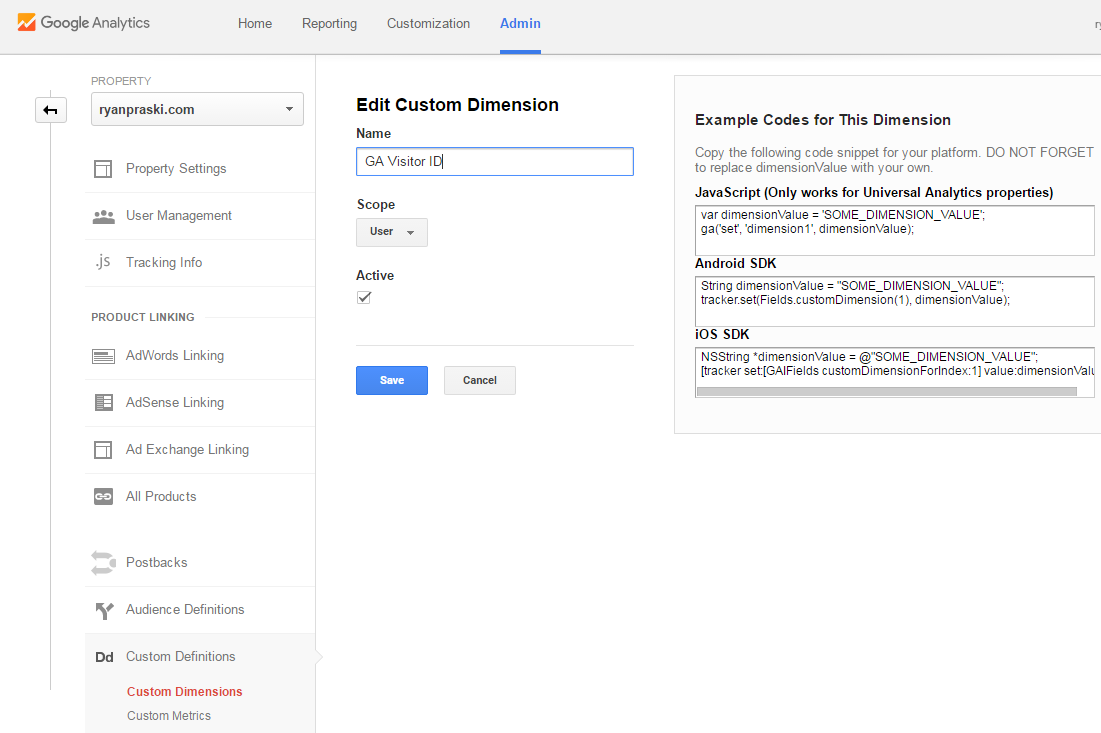Select Custom Metrics submenu item
Image resolution: width=1101 pixels, height=733 pixels.
tap(169, 715)
